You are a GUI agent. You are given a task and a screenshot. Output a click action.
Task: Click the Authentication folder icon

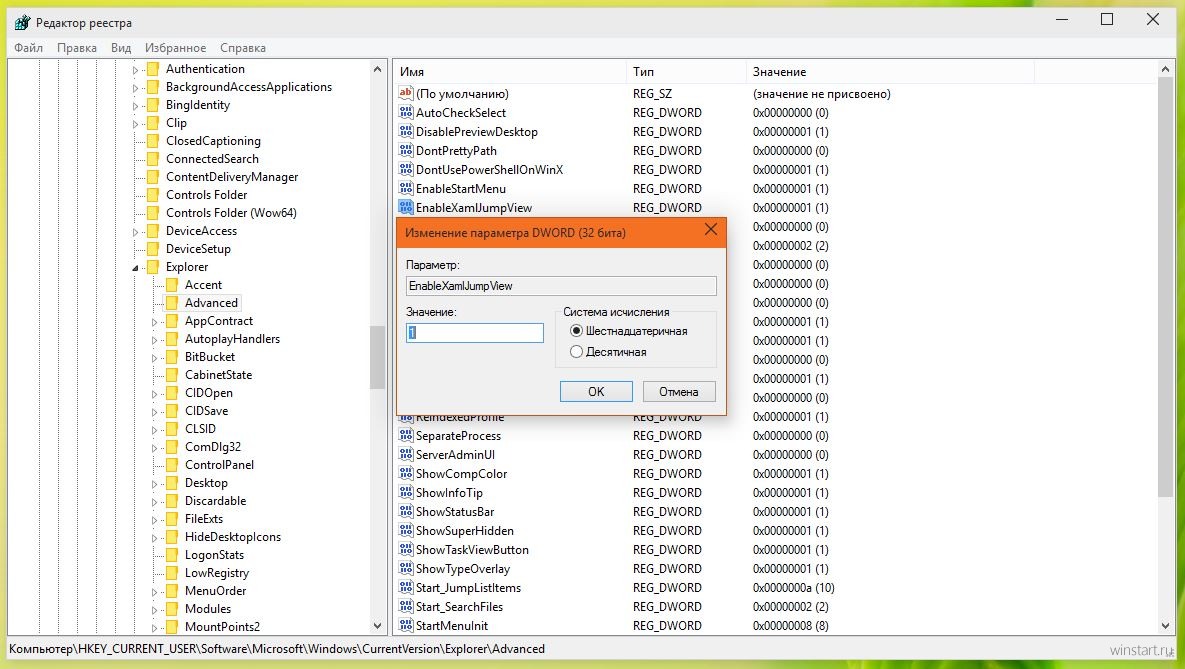click(153, 69)
